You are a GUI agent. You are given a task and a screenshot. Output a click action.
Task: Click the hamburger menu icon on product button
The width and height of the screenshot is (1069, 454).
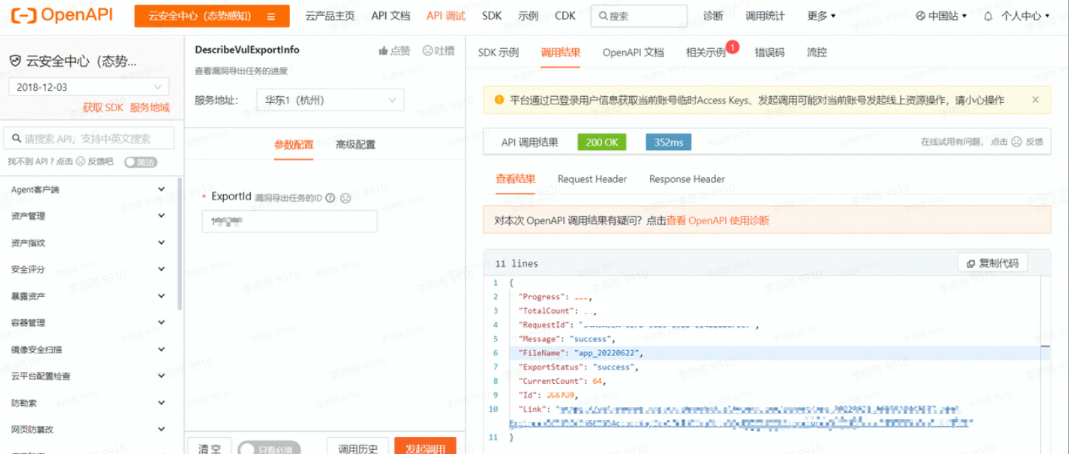point(271,17)
